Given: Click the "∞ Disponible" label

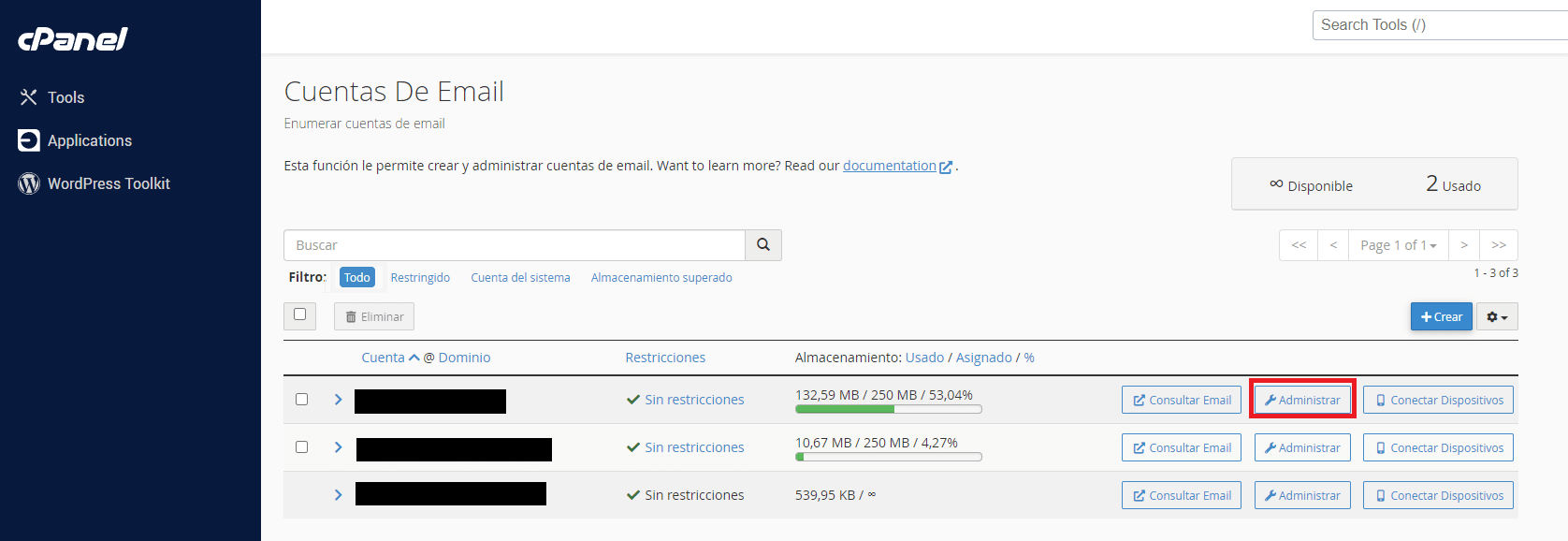Looking at the screenshot, I should (x=1311, y=185).
